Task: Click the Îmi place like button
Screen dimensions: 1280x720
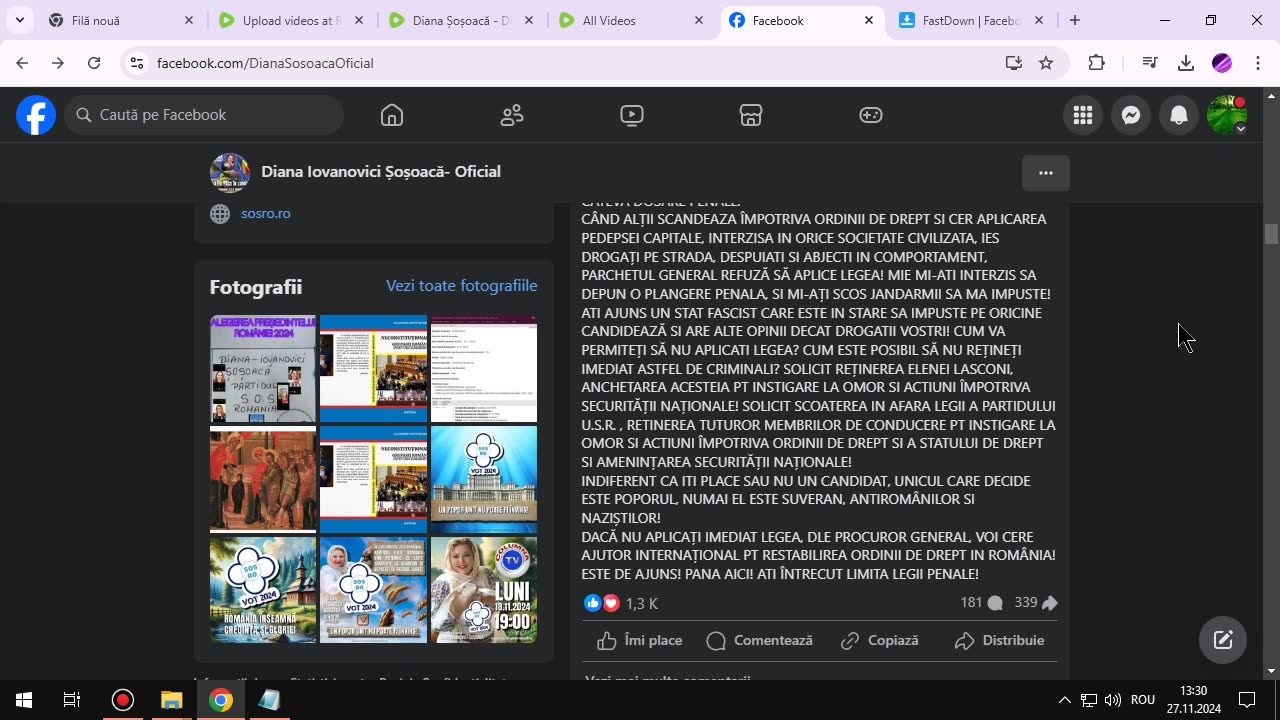Action: point(640,641)
